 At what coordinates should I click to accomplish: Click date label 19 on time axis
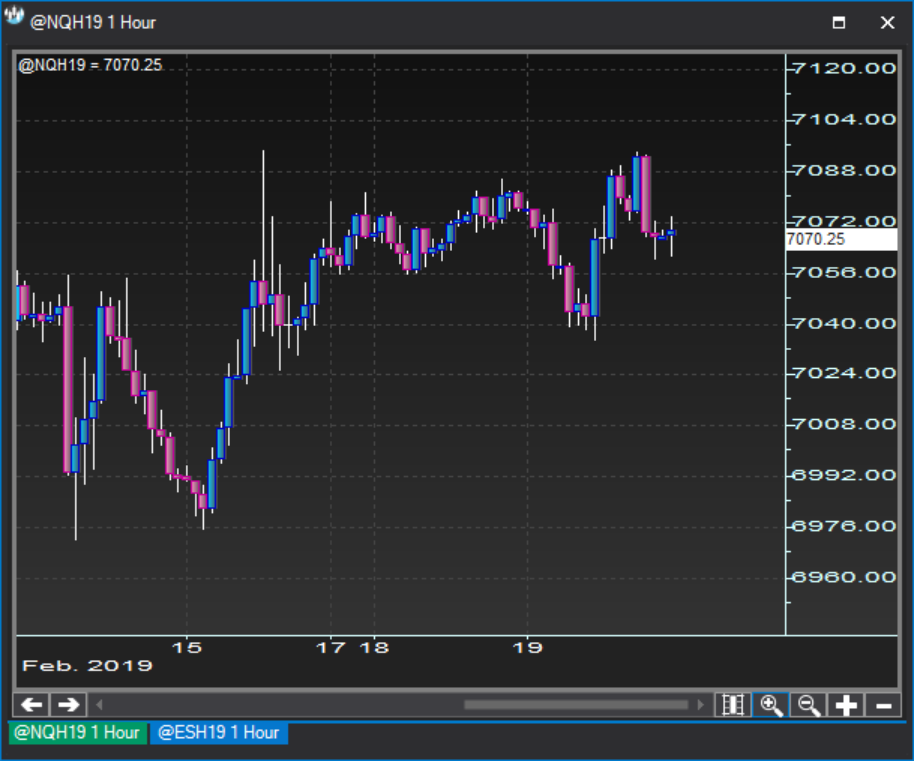tap(528, 647)
